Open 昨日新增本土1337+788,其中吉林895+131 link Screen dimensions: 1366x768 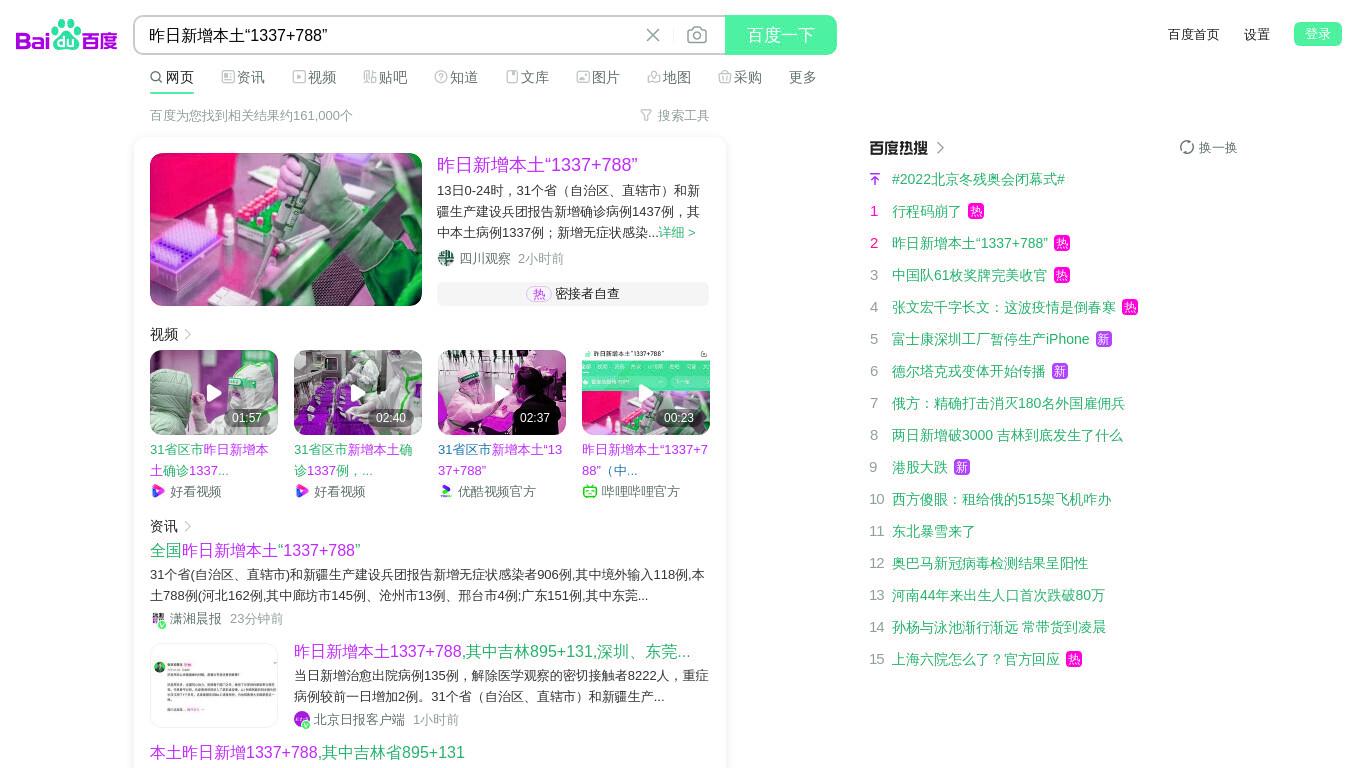pyautogui.click(x=492, y=651)
